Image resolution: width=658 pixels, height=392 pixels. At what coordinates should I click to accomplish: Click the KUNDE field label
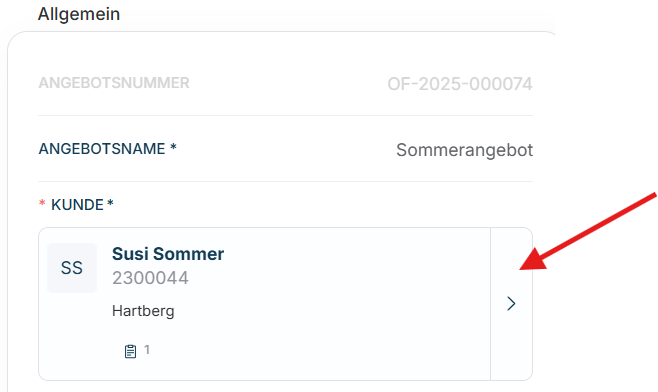[77, 205]
